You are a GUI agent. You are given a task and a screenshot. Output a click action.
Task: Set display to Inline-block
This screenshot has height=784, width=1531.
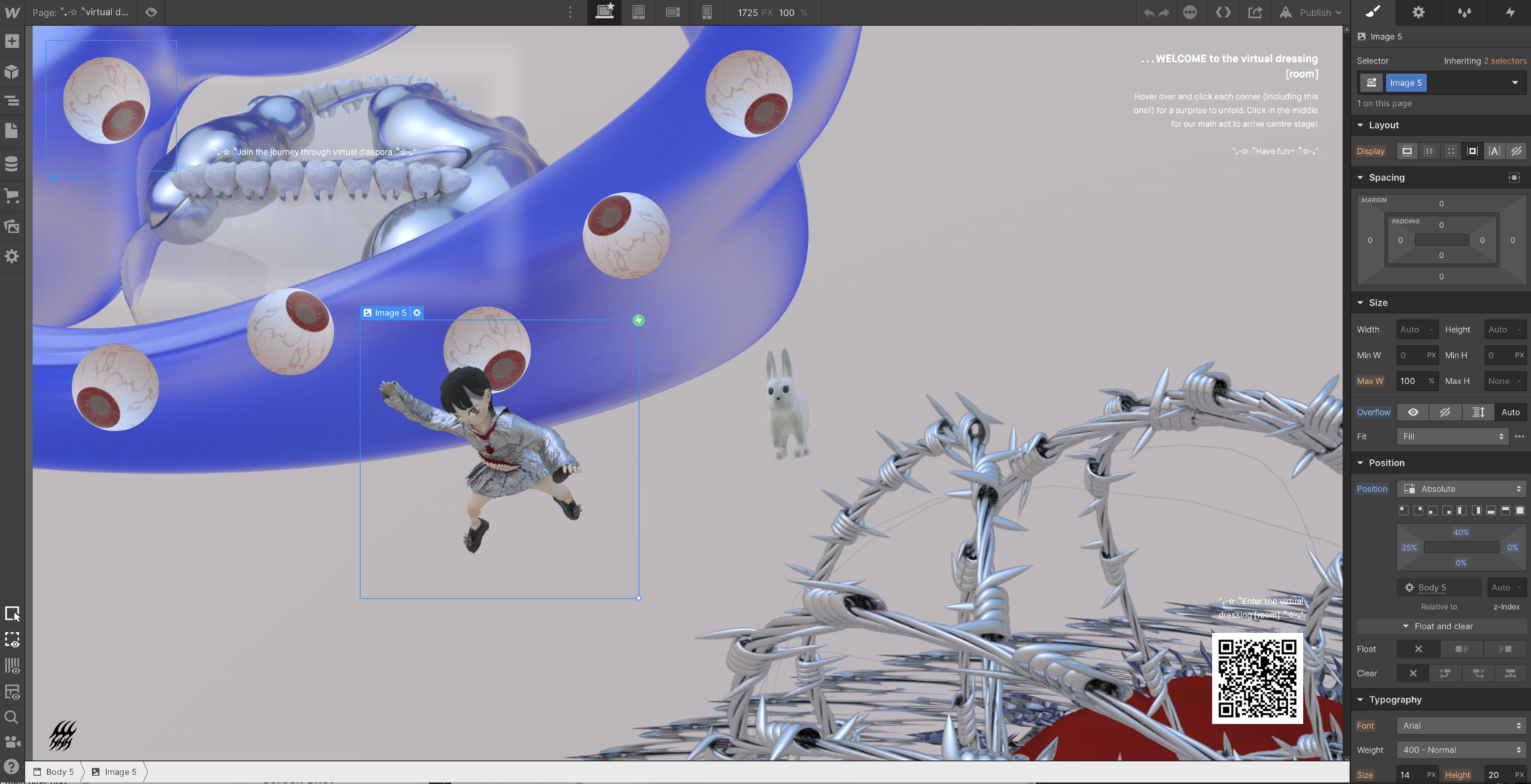point(1473,151)
